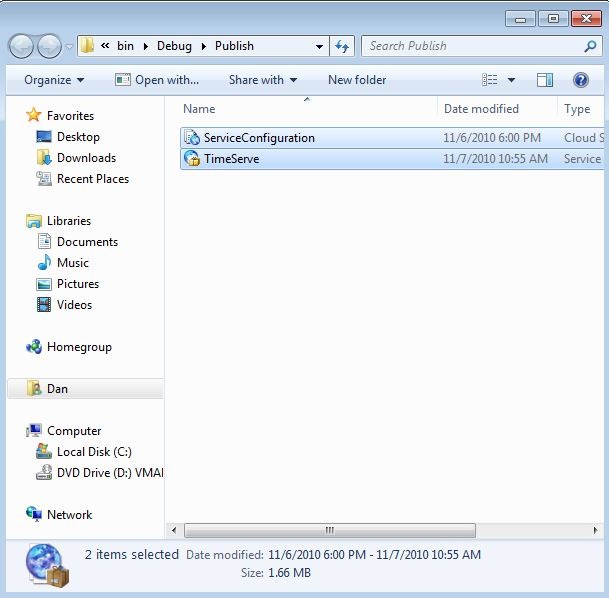Click the Computer monitor icon
This screenshot has height=598, width=609.
click(x=34, y=430)
